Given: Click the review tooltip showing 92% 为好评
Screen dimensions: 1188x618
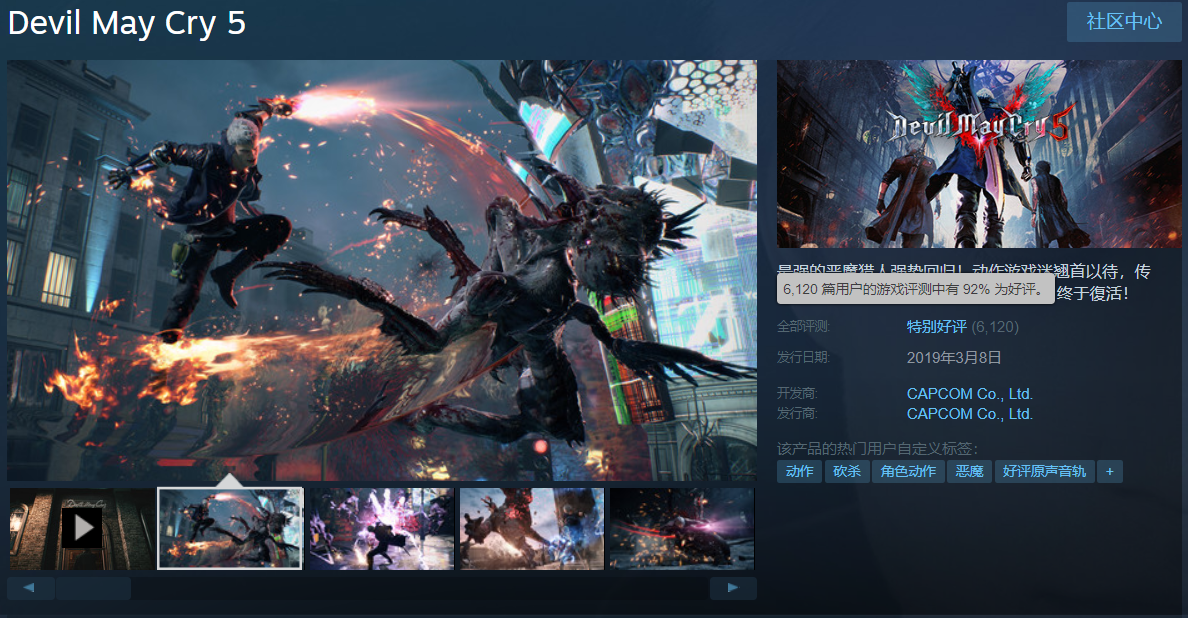Looking at the screenshot, I should (x=916, y=289).
